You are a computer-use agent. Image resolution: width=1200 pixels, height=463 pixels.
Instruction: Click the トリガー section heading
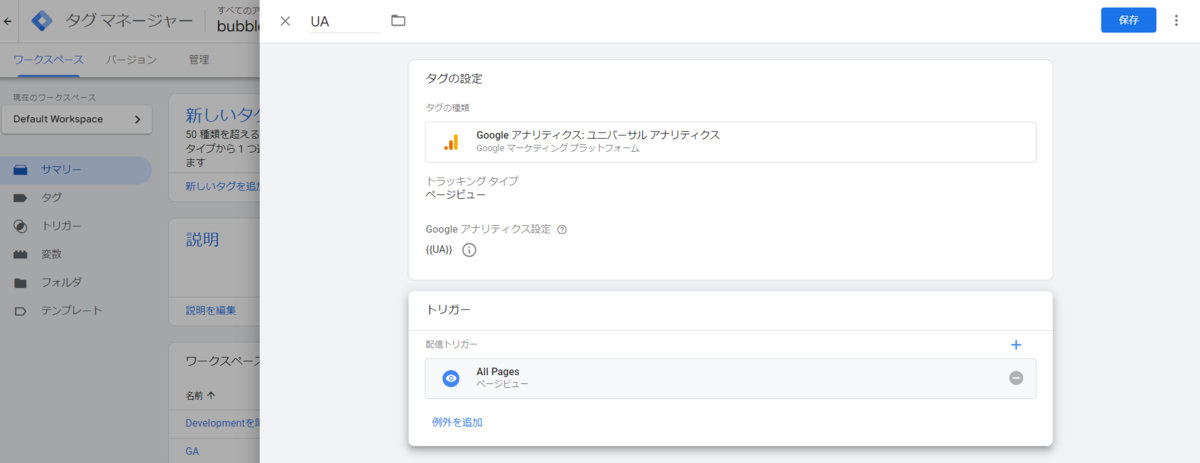[448, 310]
